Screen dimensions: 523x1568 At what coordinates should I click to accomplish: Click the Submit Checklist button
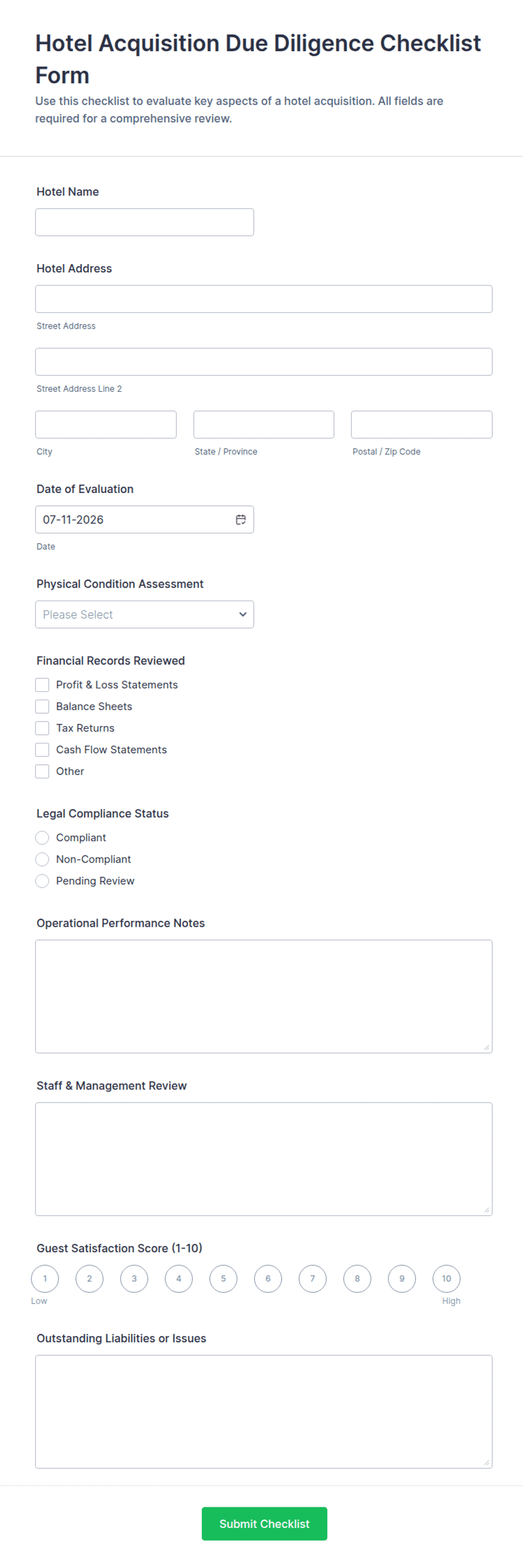pyautogui.click(x=264, y=1524)
